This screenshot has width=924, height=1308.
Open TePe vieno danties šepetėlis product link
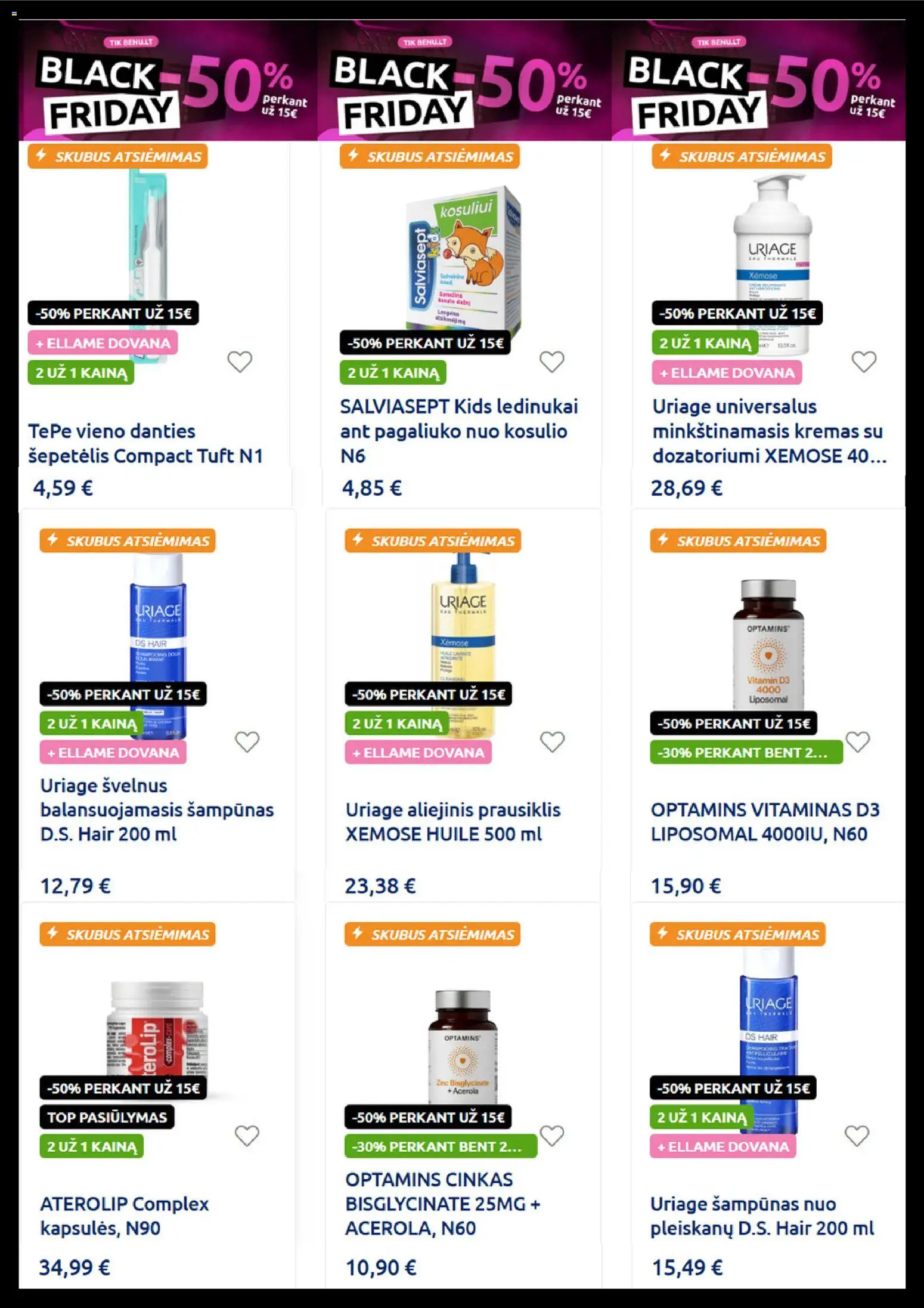coord(145,443)
